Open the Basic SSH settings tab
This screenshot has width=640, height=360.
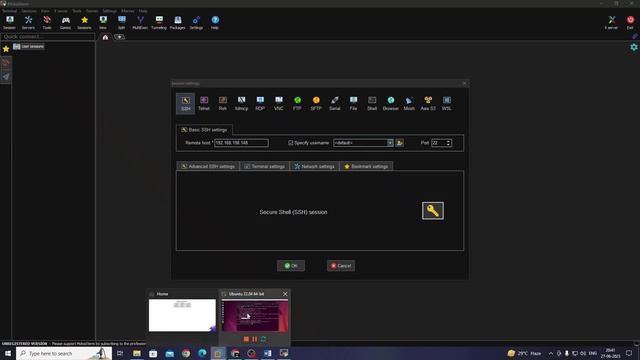(x=204, y=130)
